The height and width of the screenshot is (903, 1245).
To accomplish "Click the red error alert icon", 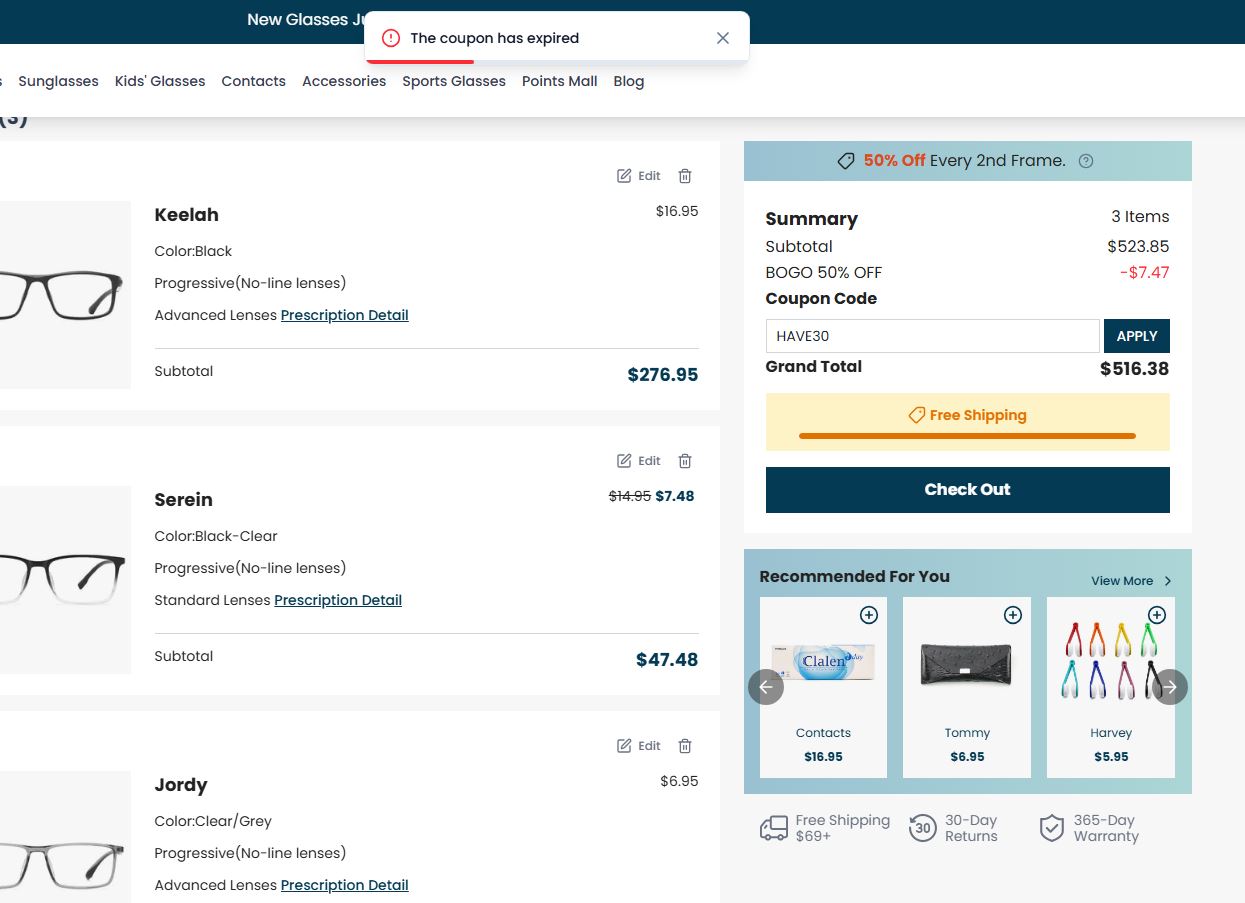I will click(x=391, y=38).
